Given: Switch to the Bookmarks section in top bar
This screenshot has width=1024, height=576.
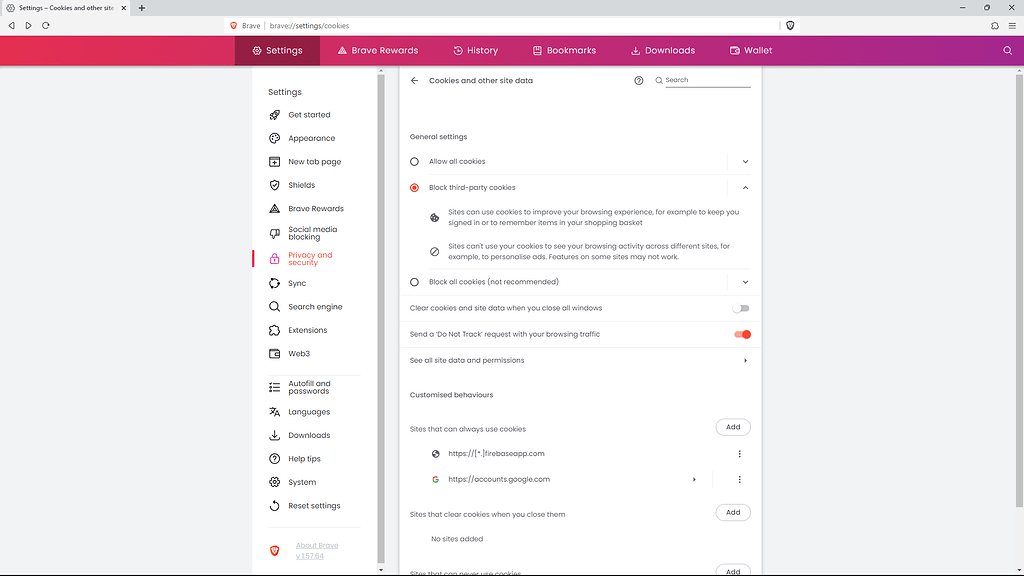Looking at the screenshot, I should click(x=564, y=49).
